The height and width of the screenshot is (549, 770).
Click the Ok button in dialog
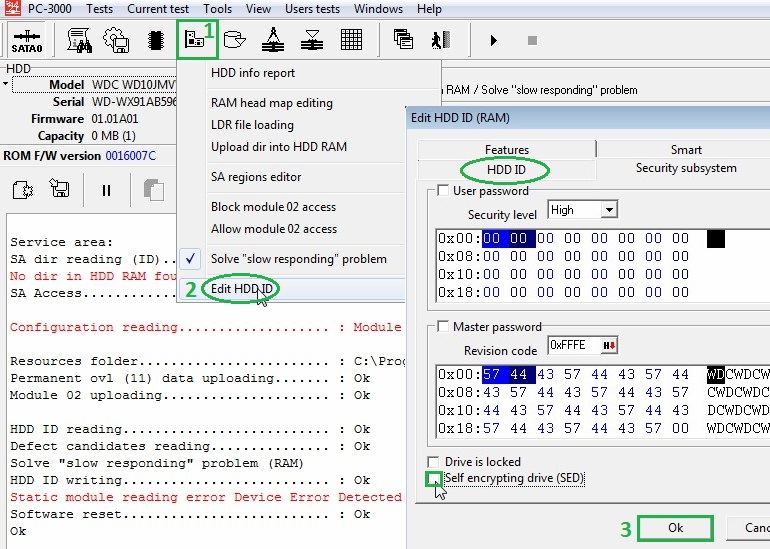(x=675, y=528)
